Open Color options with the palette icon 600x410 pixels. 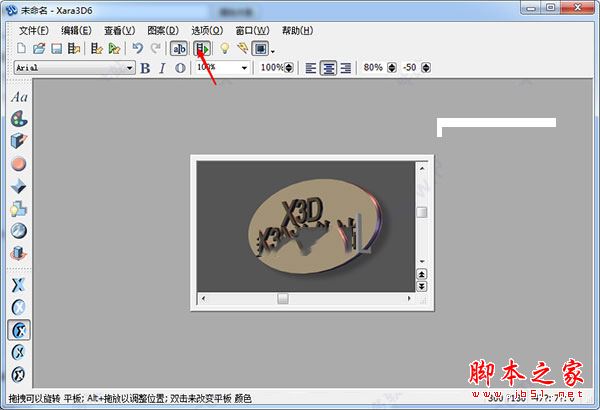(x=19, y=119)
